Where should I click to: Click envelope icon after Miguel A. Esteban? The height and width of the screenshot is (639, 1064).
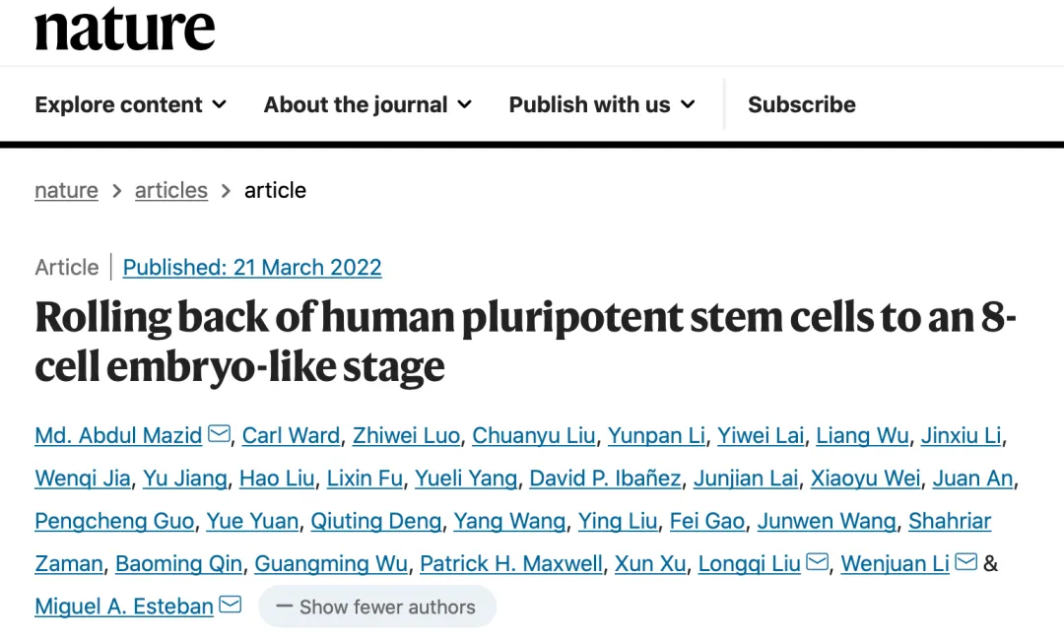[230, 604]
